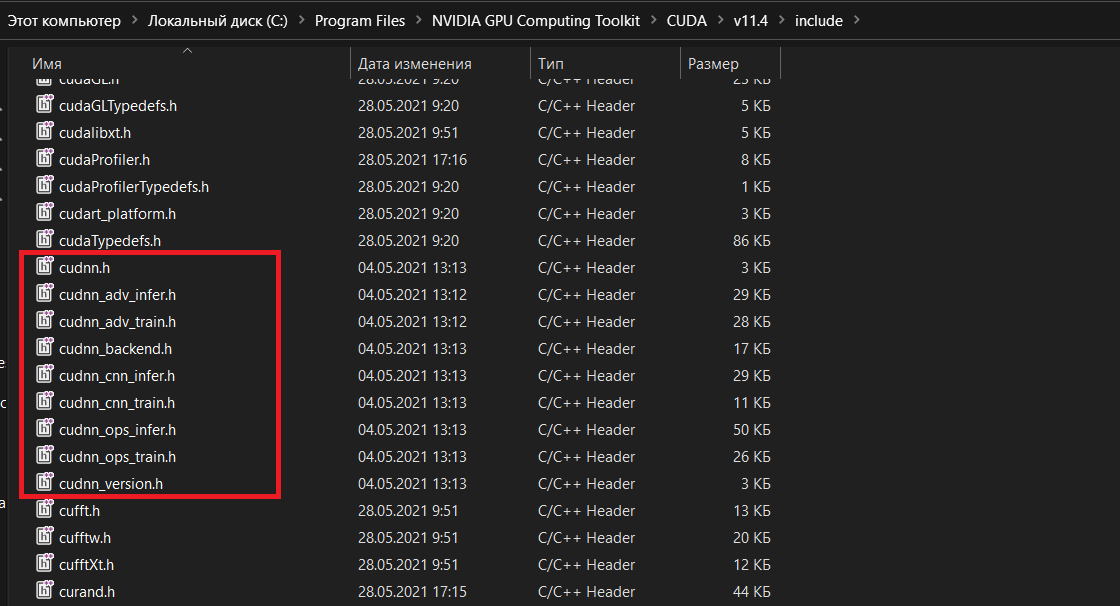1120x606 pixels.
Task: Navigate to Локальный диск (C:) breadcrumb
Action: [217, 21]
